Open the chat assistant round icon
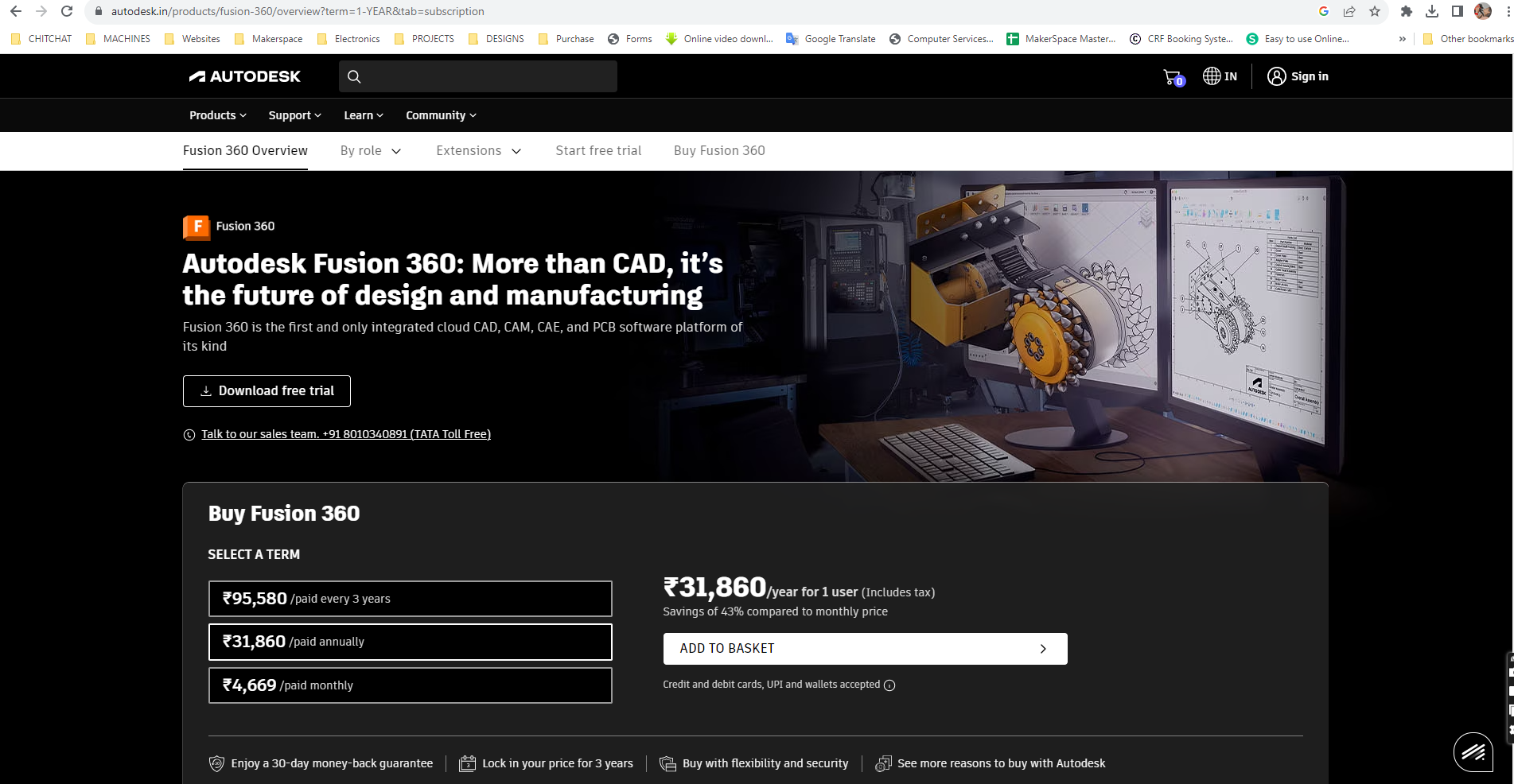The image size is (1514, 784). coord(1473,751)
